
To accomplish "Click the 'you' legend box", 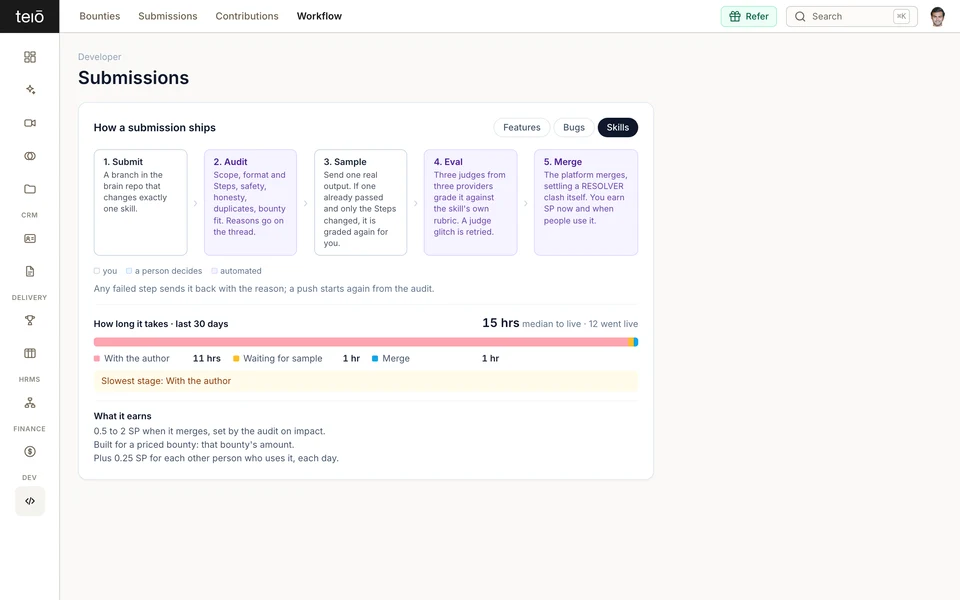I will click(x=97, y=271).
